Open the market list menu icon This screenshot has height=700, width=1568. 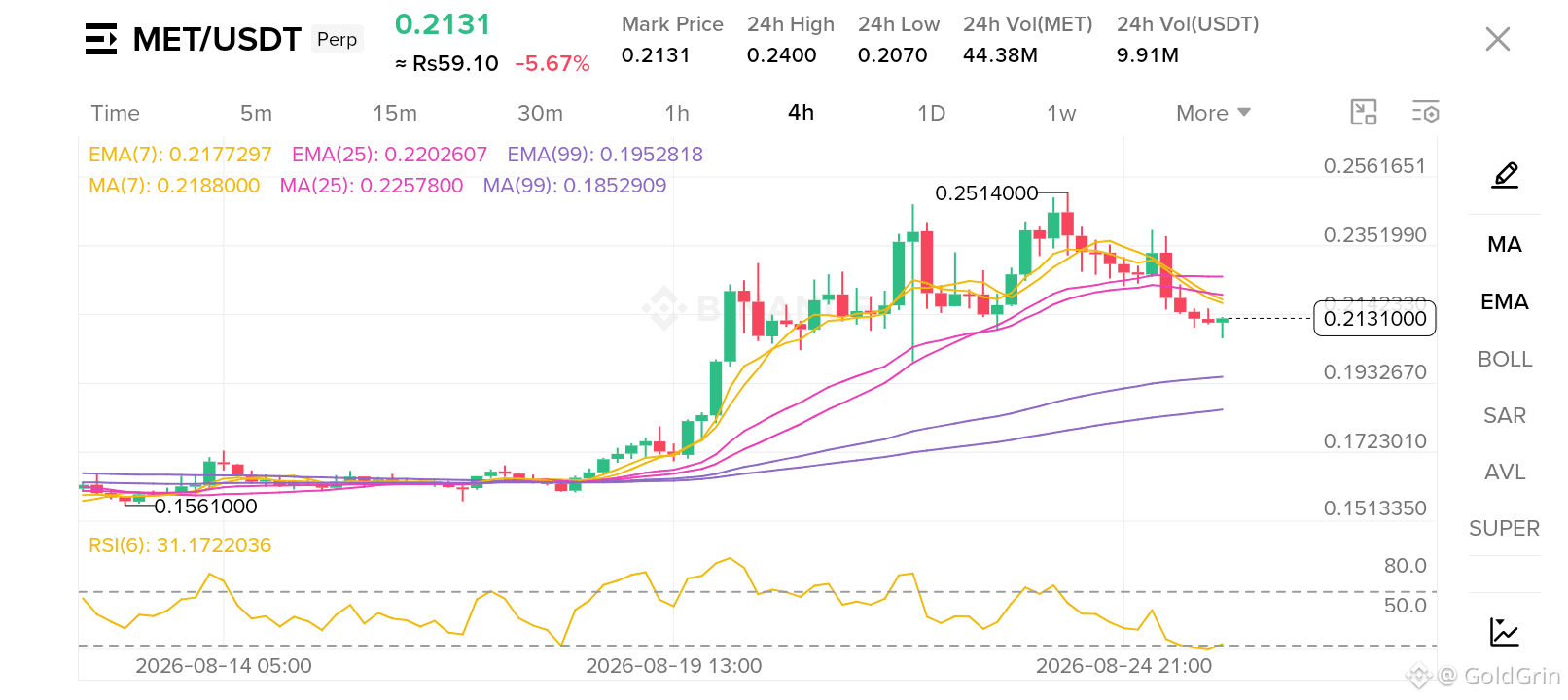[101, 39]
